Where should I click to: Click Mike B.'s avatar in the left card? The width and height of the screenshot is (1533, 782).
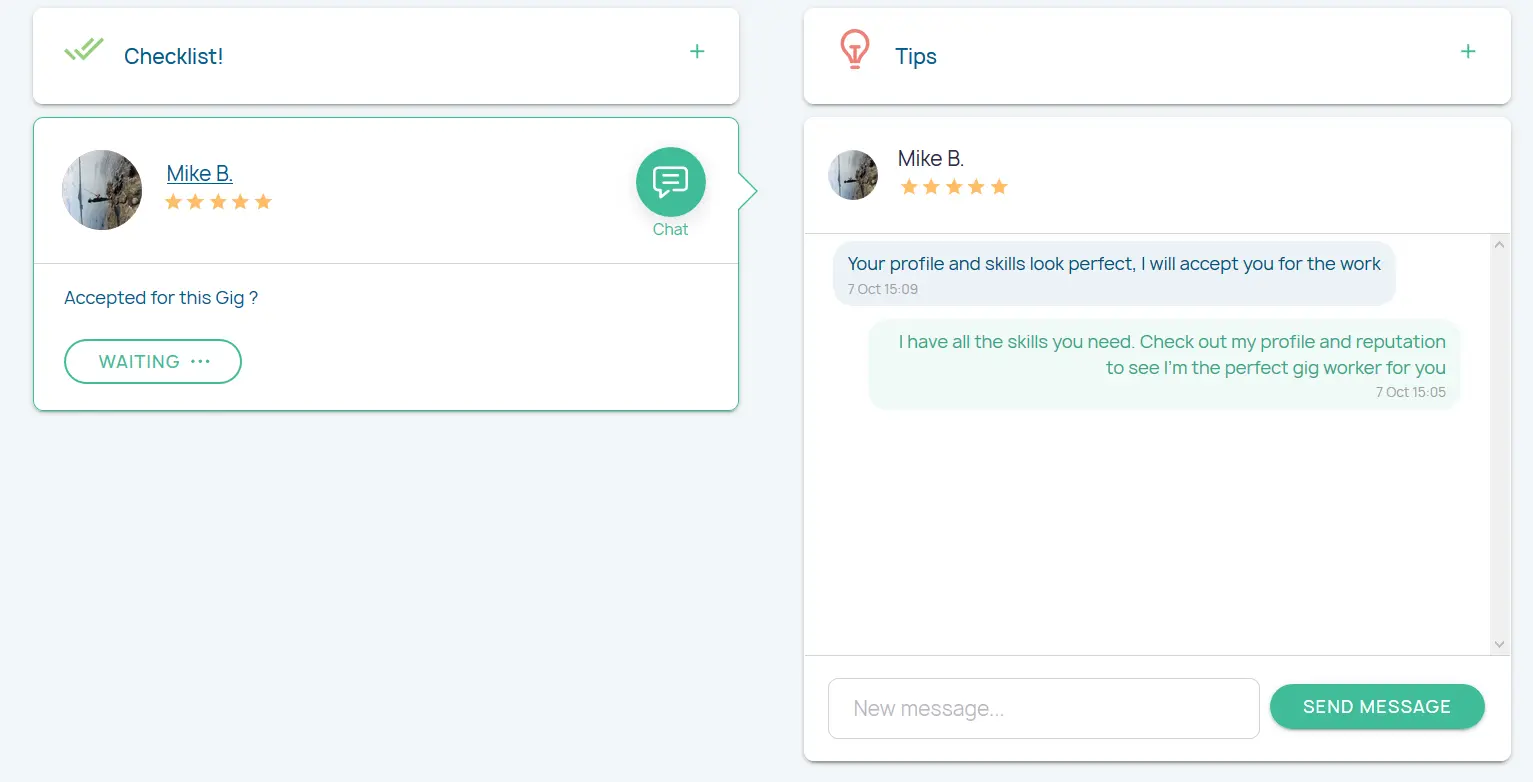(x=102, y=190)
